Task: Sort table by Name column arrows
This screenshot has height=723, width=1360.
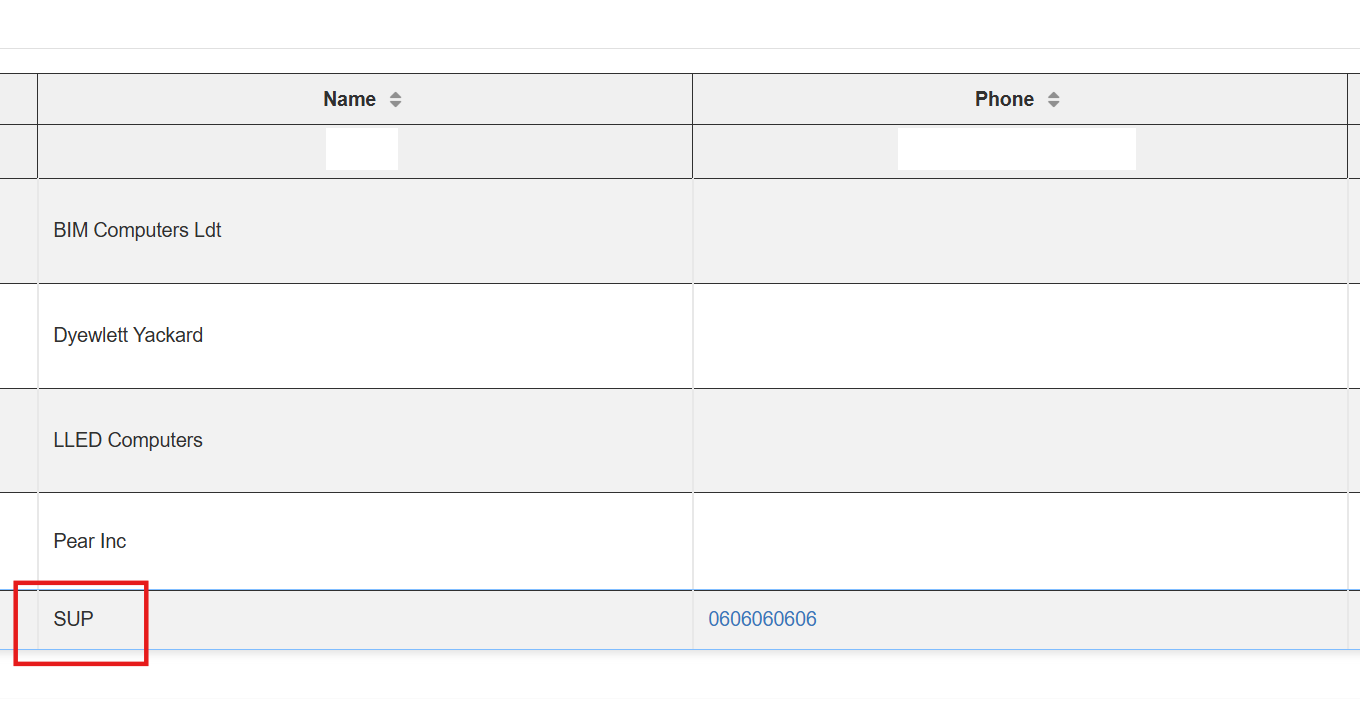Action: (x=396, y=99)
